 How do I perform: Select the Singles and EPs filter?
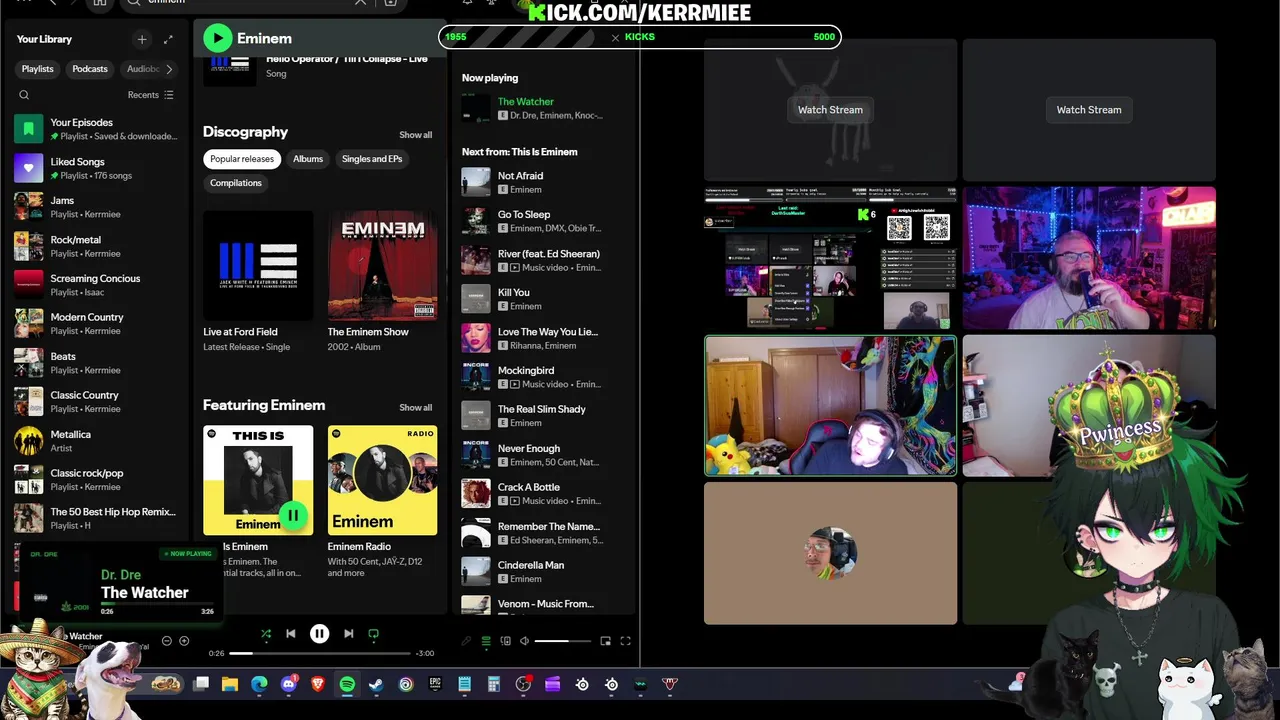[x=372, y=159]
